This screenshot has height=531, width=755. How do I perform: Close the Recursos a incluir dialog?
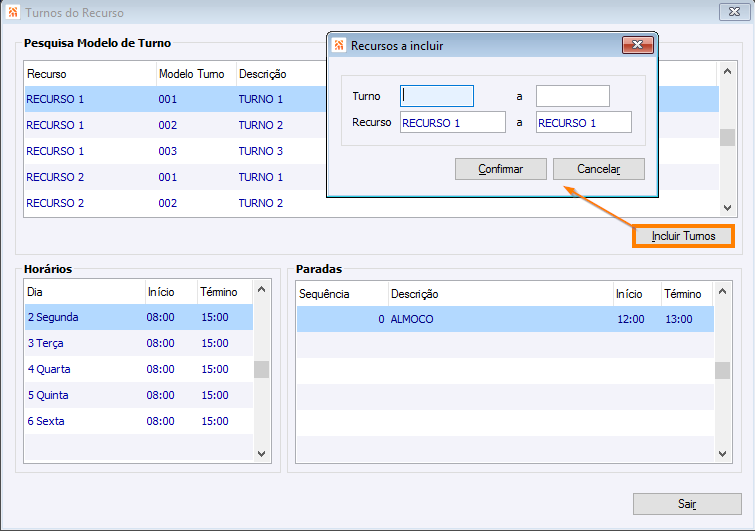pyautogui.click(x=638, y=45)
